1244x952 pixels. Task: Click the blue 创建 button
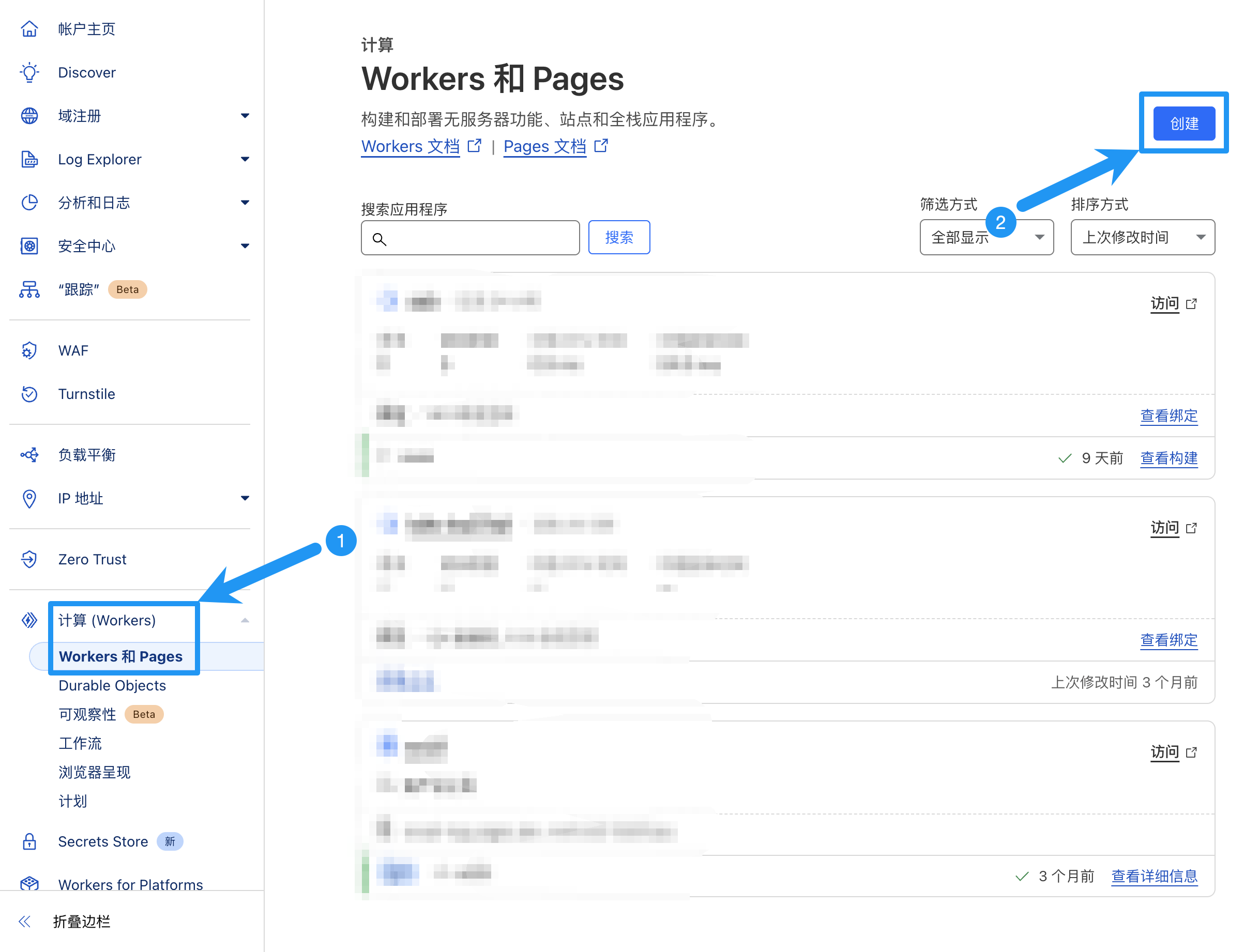click(x=1184, y=123)
